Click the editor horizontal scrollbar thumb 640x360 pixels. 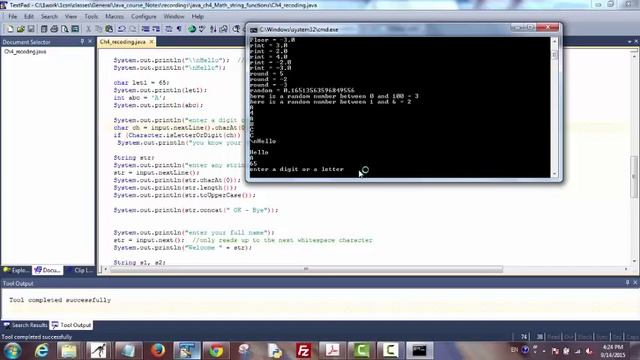tap(306, 269)
